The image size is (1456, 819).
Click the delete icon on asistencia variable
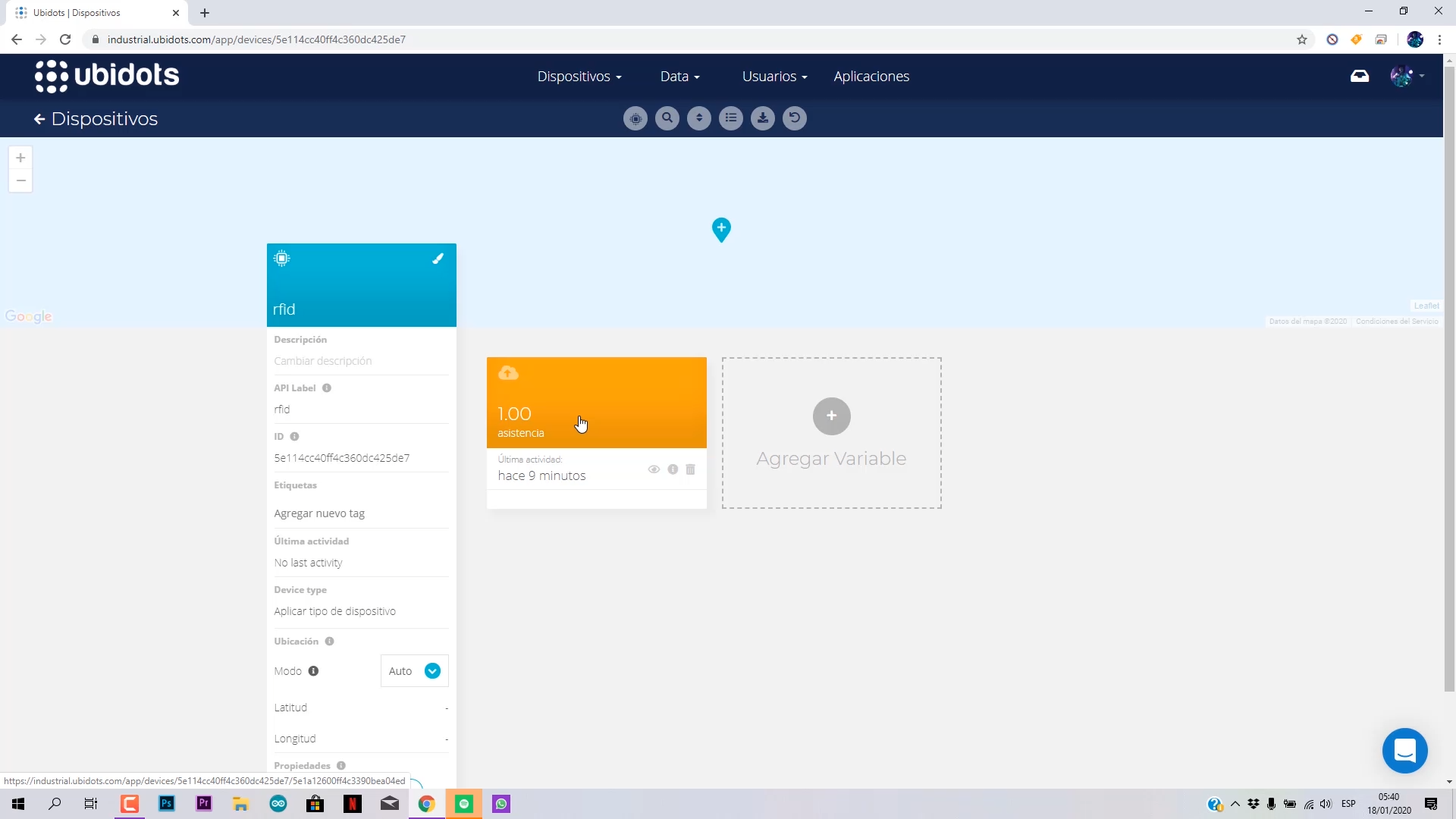(x=692, y=469)
